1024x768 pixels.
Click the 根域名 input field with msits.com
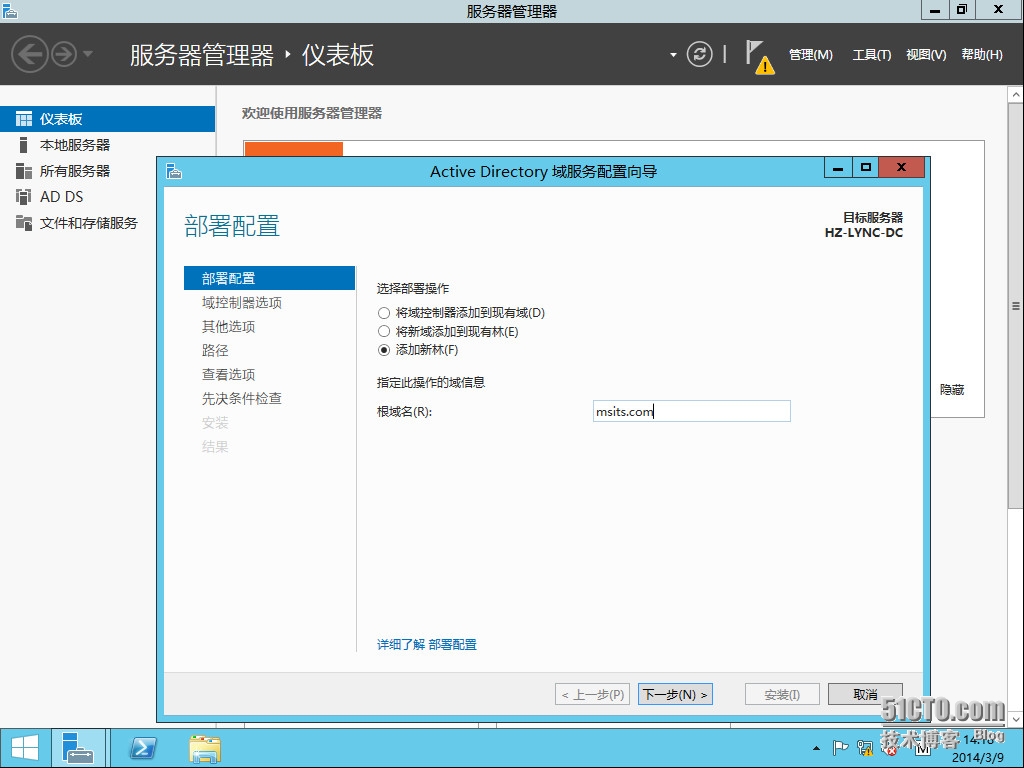click(x=692, y=411)
